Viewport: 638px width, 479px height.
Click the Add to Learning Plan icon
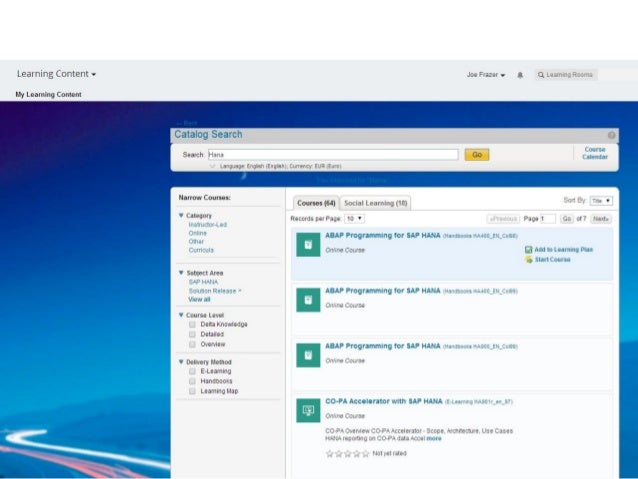(x=529, y=249)
